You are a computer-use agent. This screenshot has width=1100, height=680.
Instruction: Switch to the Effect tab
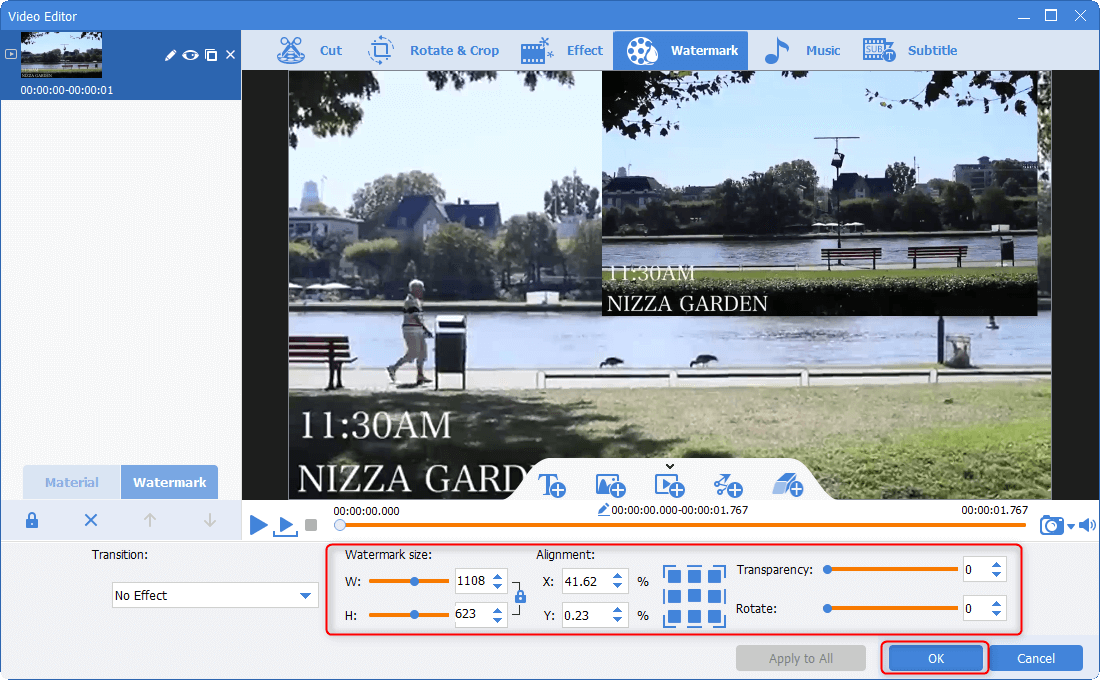pyautogui.click(x=562, y=51)
